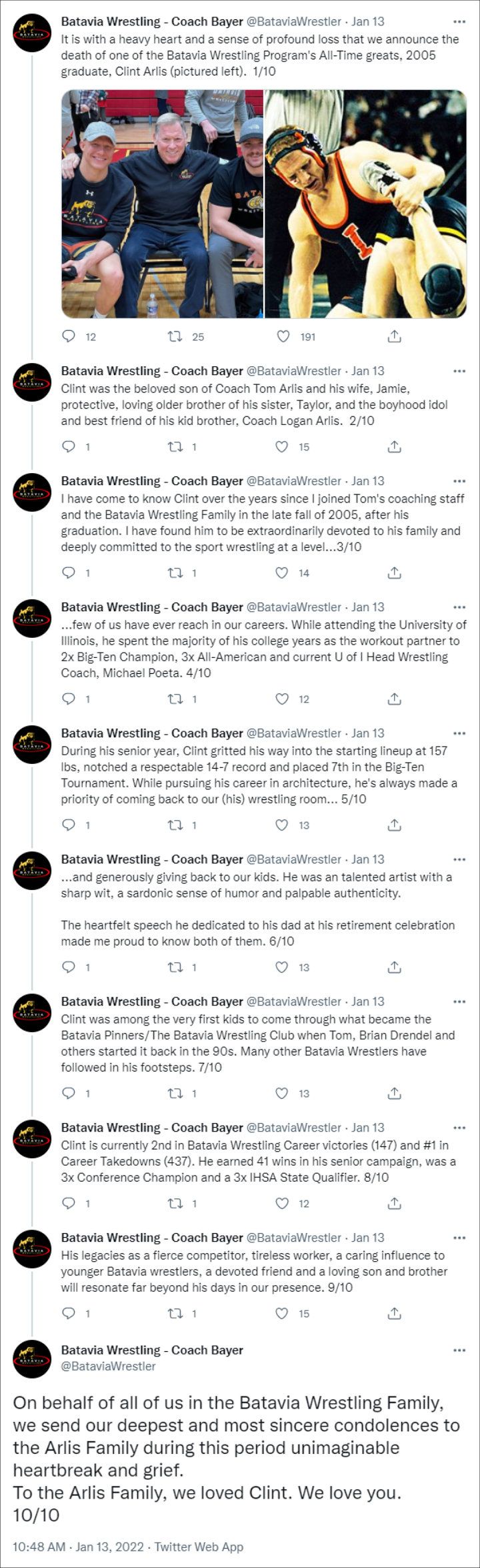Like the 5/10 tweet about senior year
Viewport: 480px width, 1568px height.
[283, 825]
